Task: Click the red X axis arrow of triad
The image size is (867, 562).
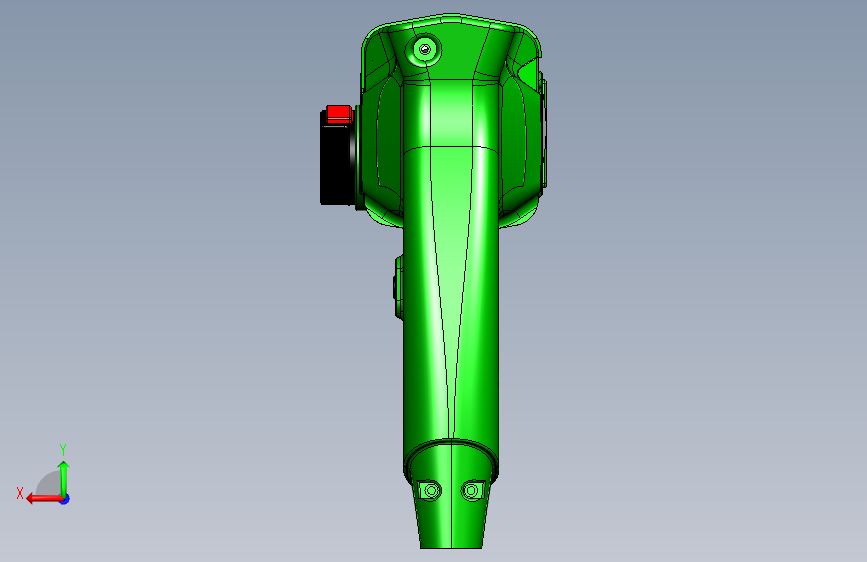Action: (44, 499)
